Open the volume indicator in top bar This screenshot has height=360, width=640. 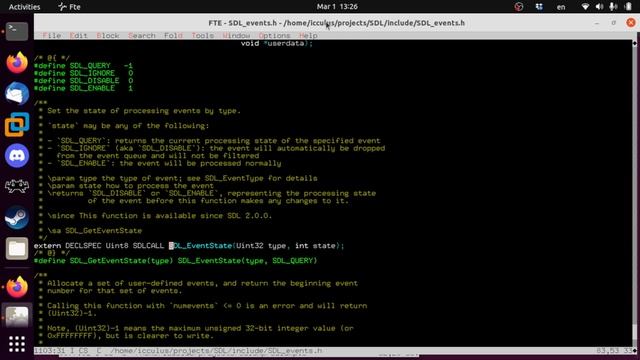tap(599, 7)
